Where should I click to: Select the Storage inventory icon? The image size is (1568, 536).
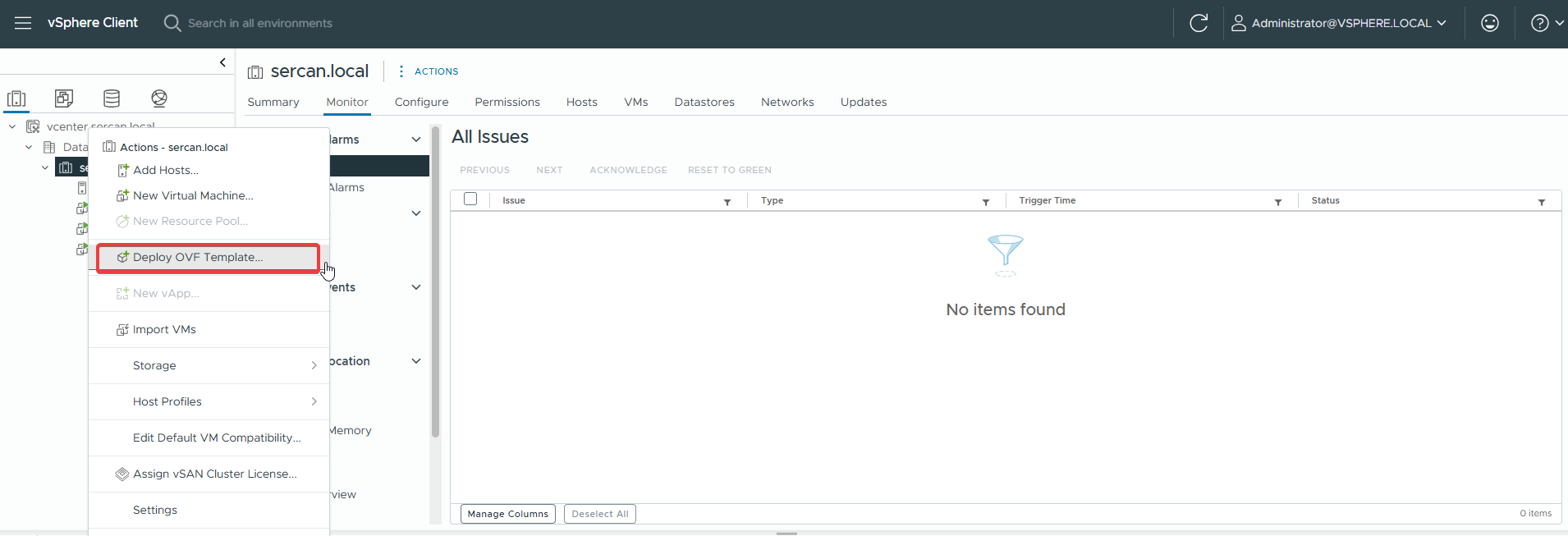[x=112, y=98]
